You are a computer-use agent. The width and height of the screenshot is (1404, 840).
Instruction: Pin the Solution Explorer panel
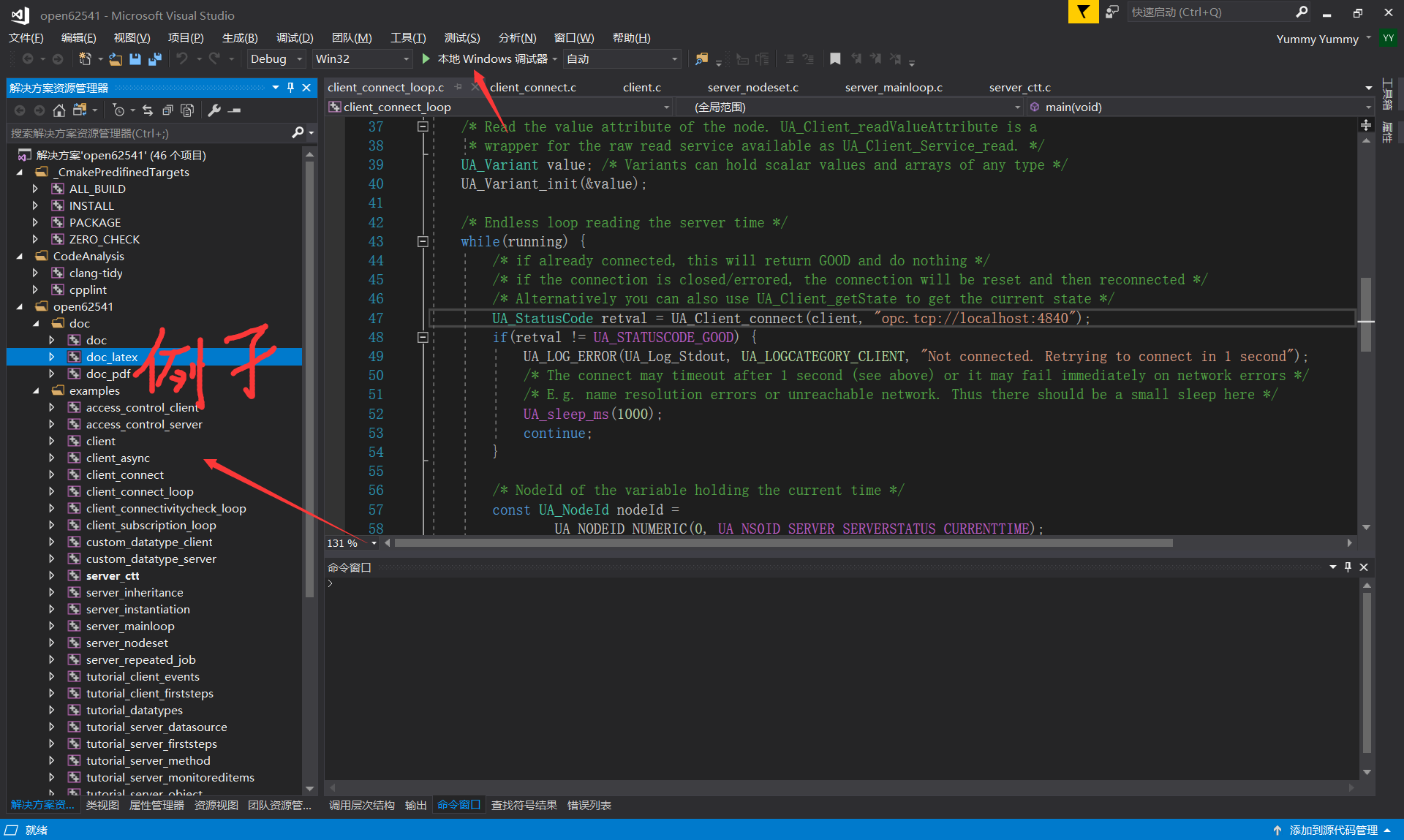(290, 88)
